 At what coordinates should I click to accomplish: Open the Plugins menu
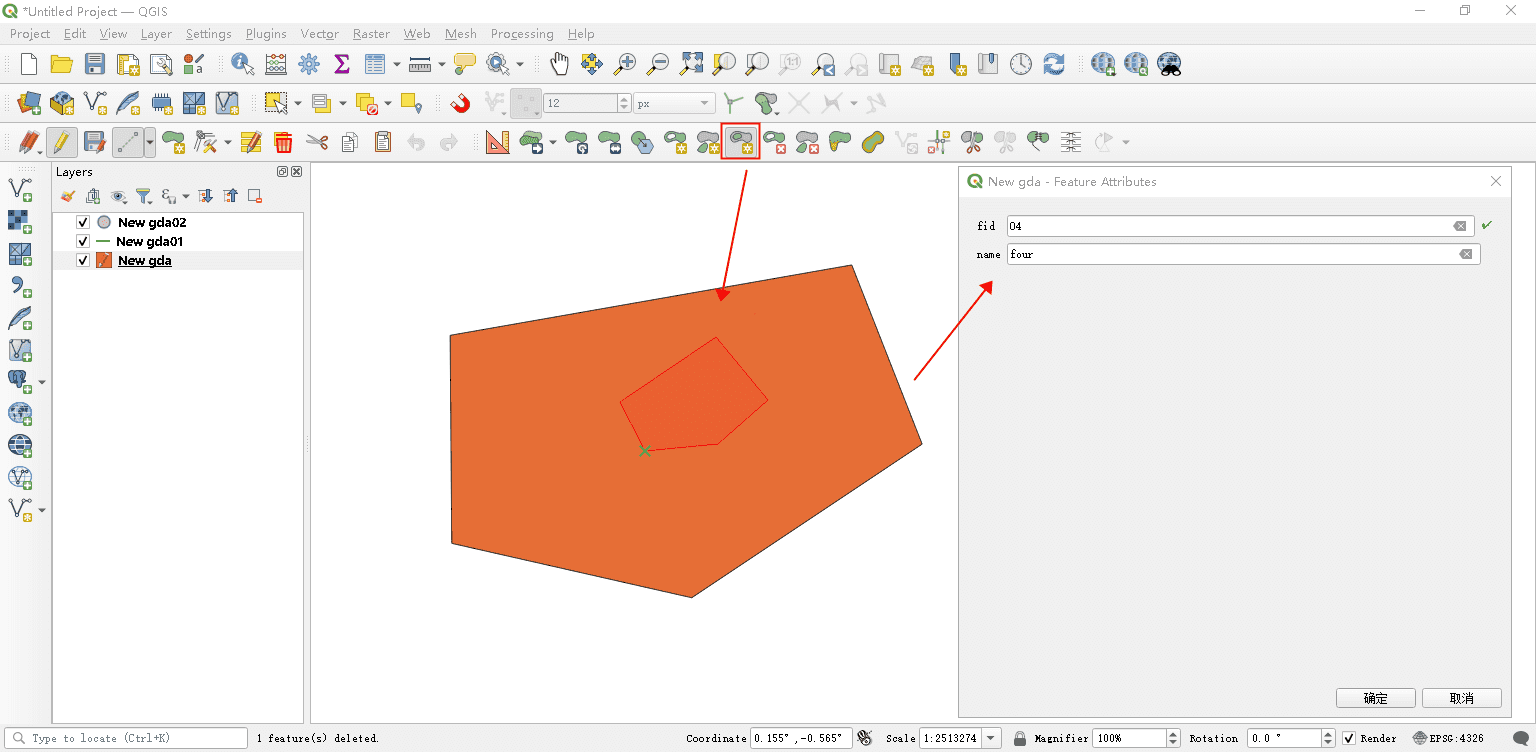[266, 33]
